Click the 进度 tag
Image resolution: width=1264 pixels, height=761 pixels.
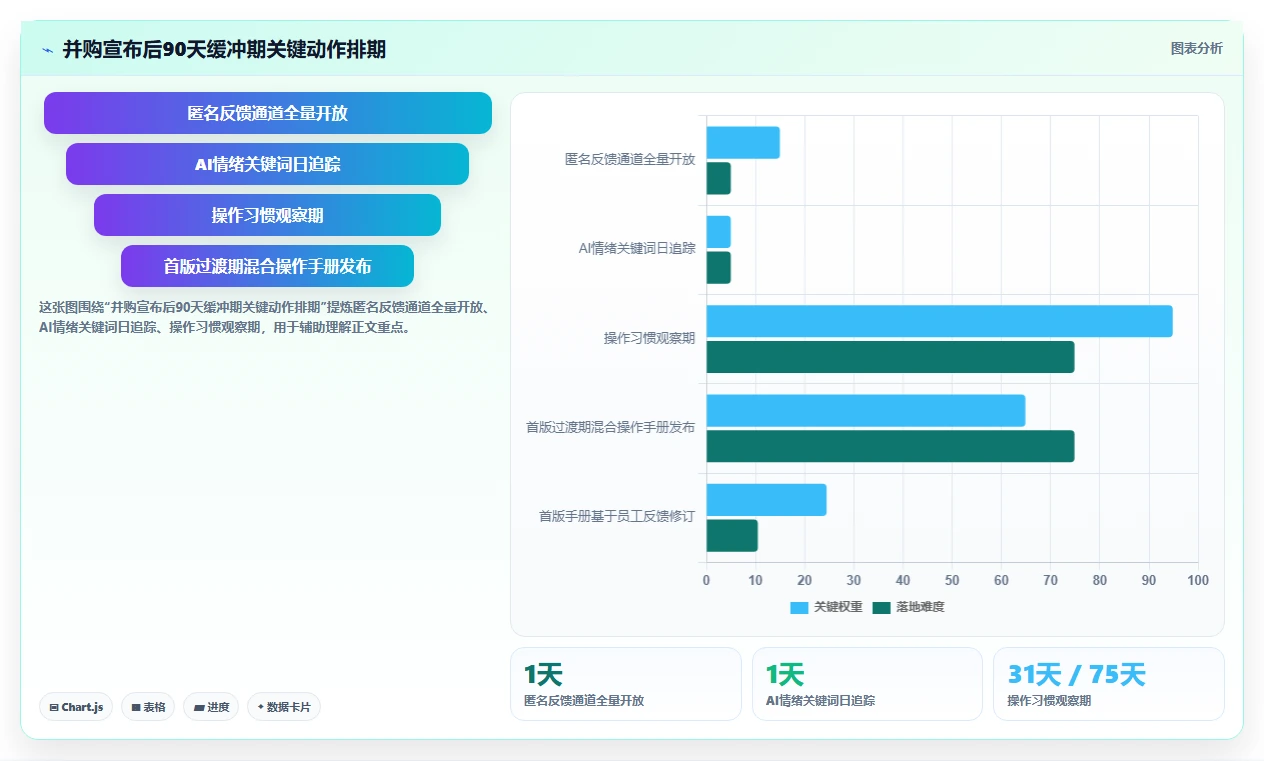click(x=211, y=707)
